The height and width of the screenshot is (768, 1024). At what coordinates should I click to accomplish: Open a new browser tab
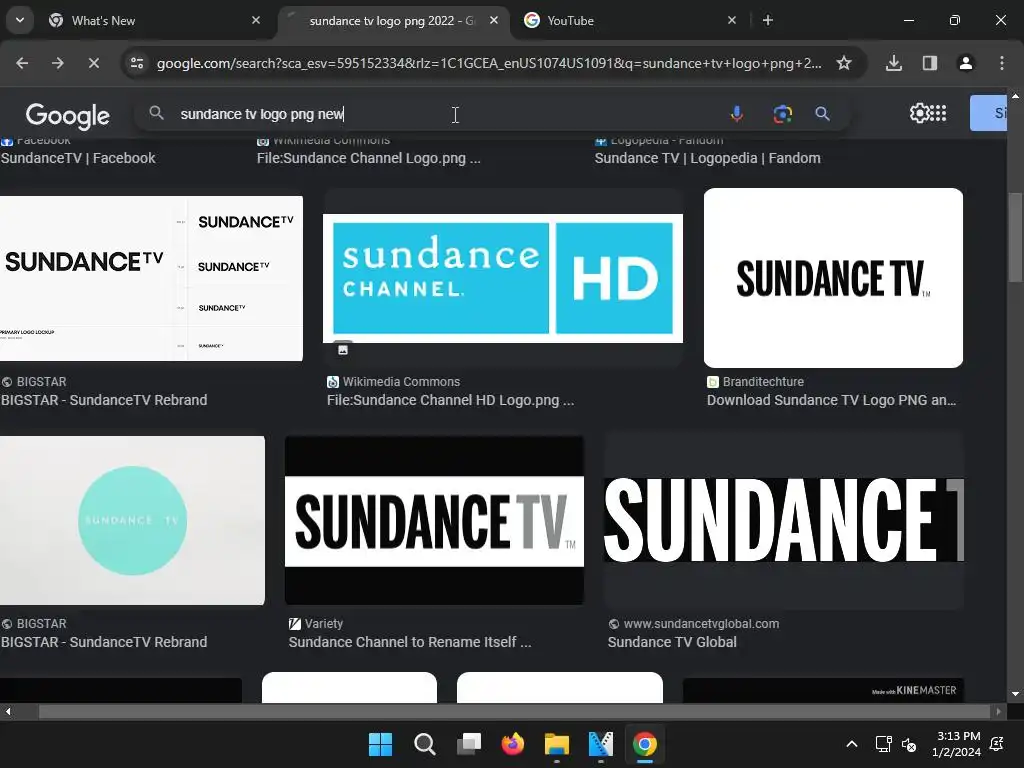(x=768, y=20)
